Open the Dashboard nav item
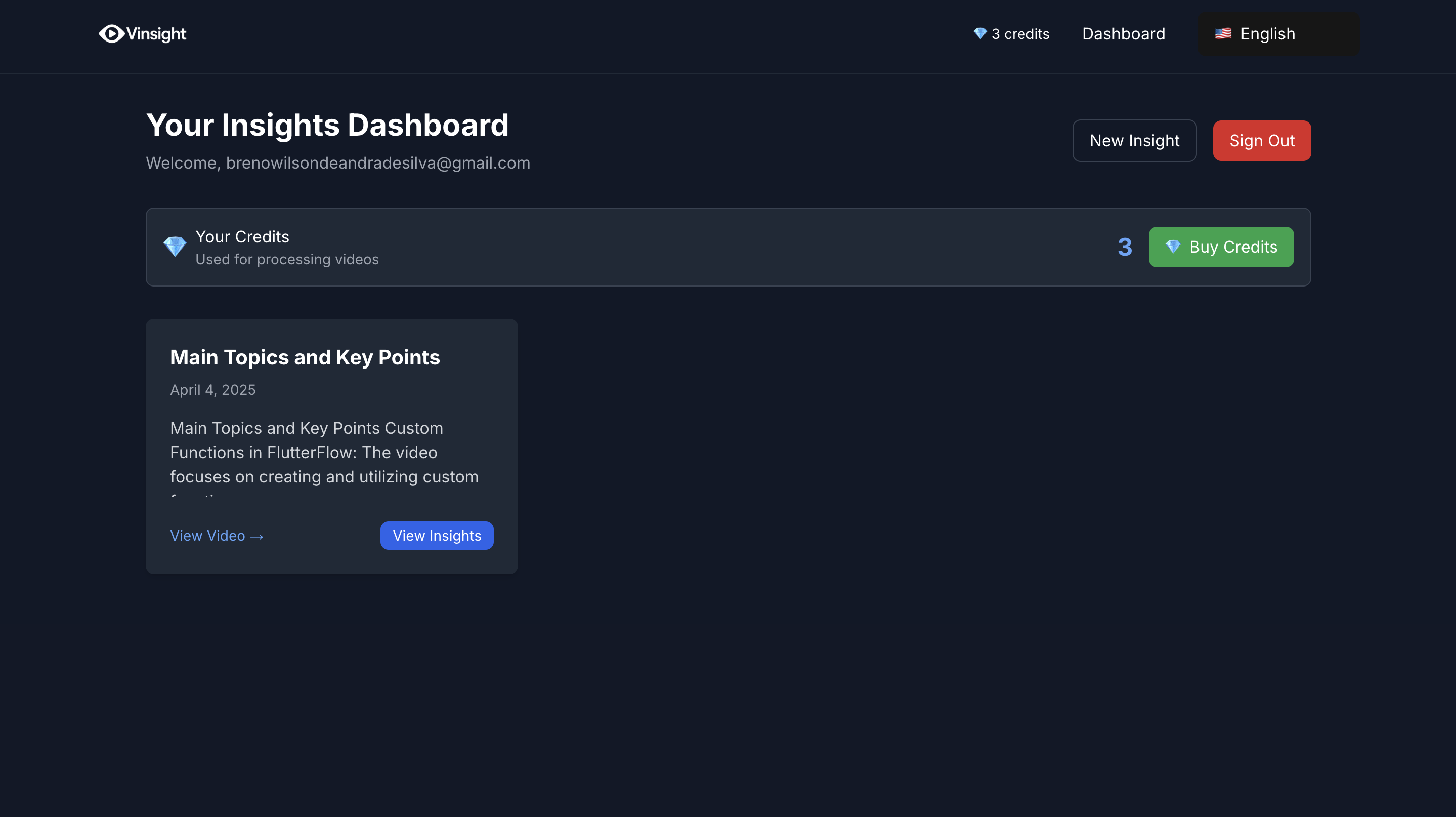The width and height of the screenshot is (1456, 817). [1123, 34]
